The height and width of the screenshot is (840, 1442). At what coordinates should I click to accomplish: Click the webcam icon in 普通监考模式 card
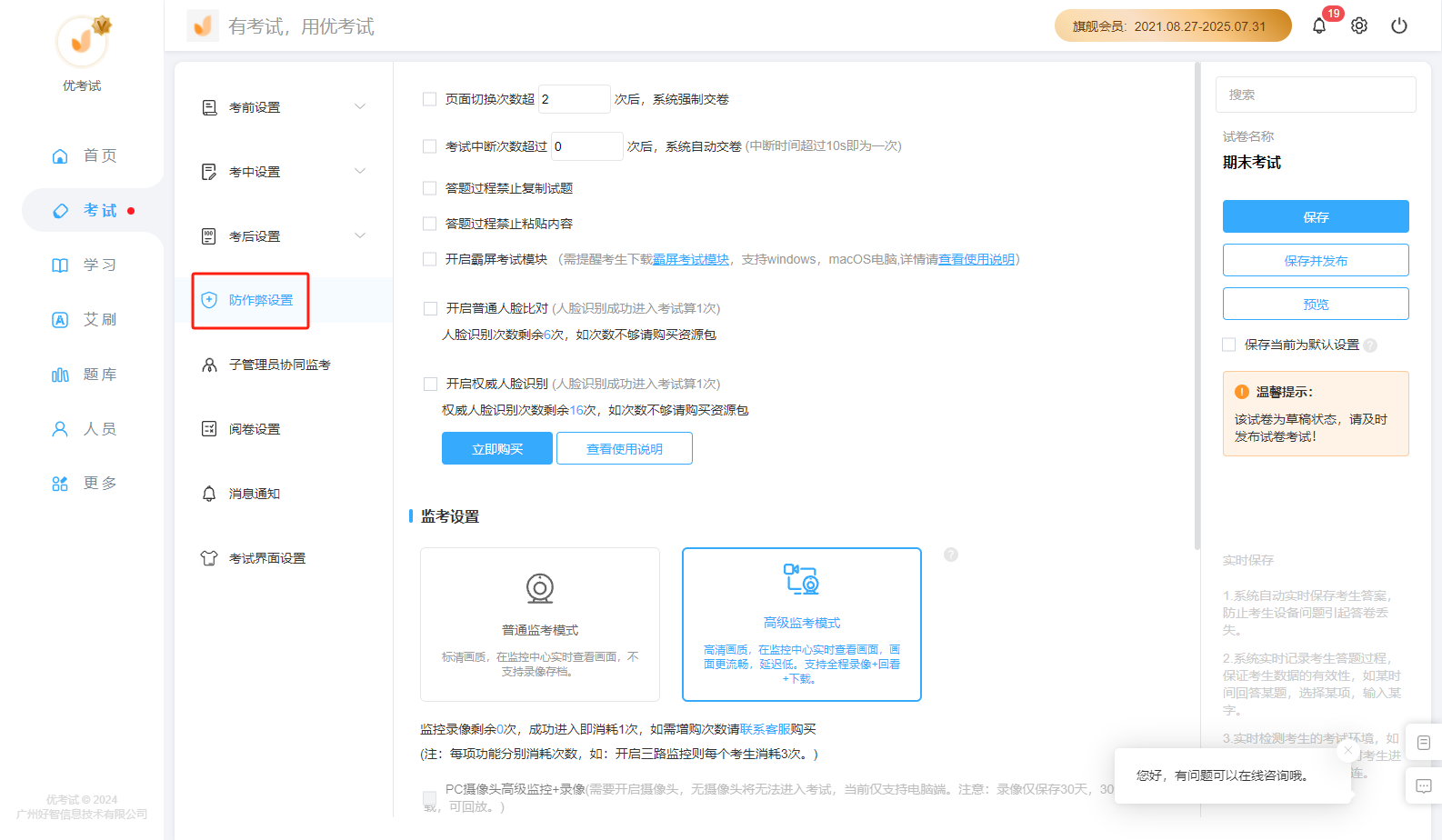coord(540,589)
